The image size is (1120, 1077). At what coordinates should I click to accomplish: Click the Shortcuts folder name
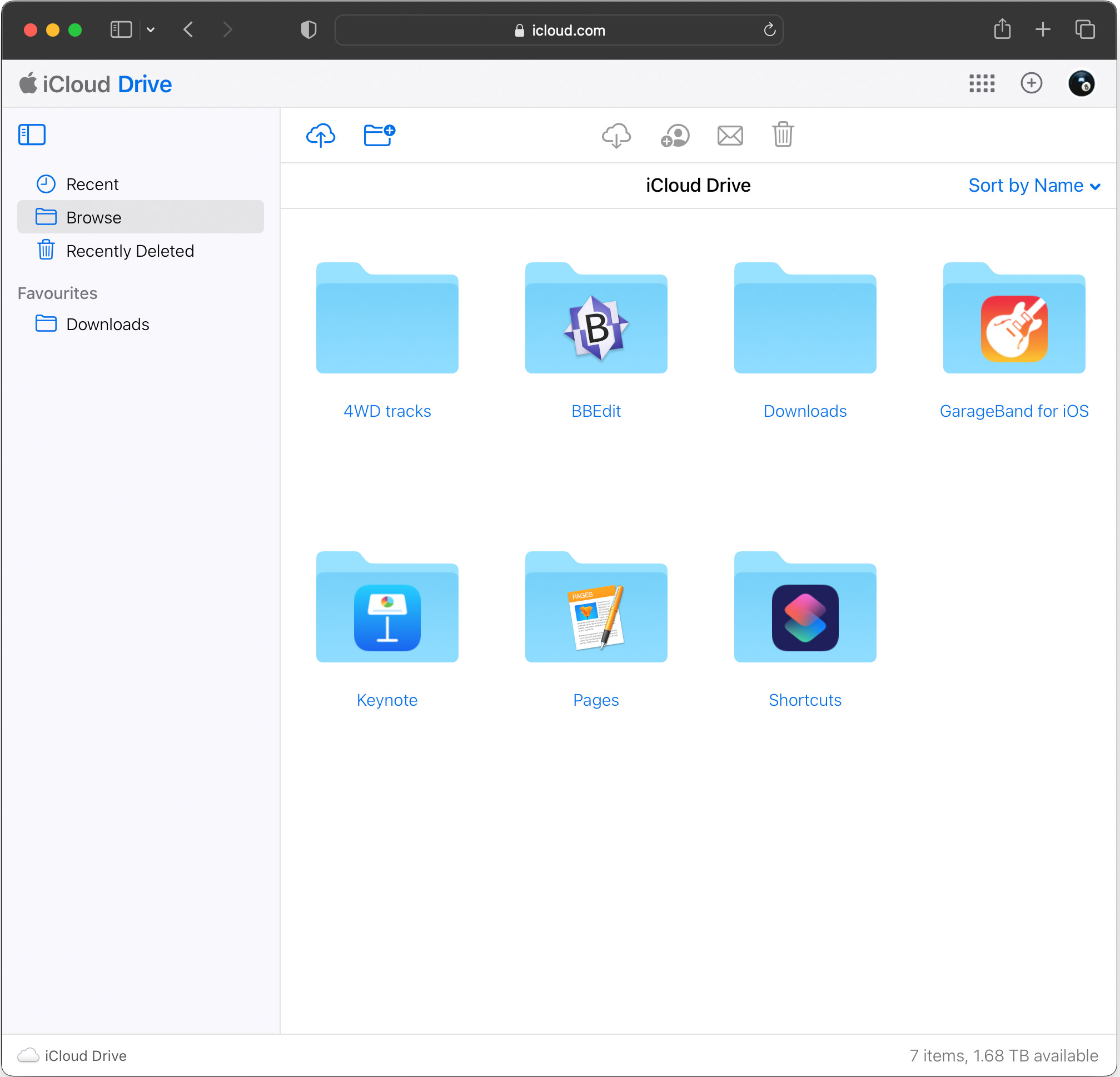pyautogui.click(x=805, y=700)
